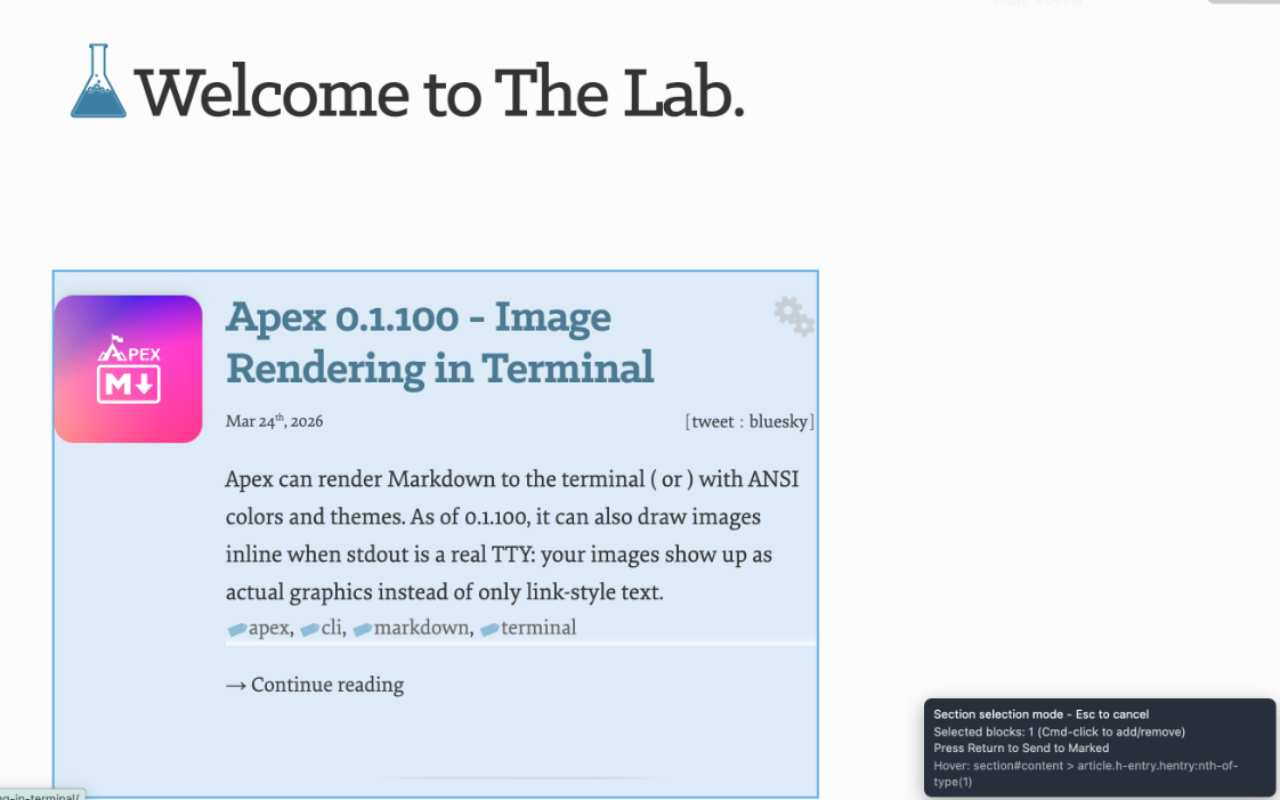Click the 'Welcome to The Lab.' heading
The height and width of the screenshot is (800, 1280).
click(x=440, y=92)
